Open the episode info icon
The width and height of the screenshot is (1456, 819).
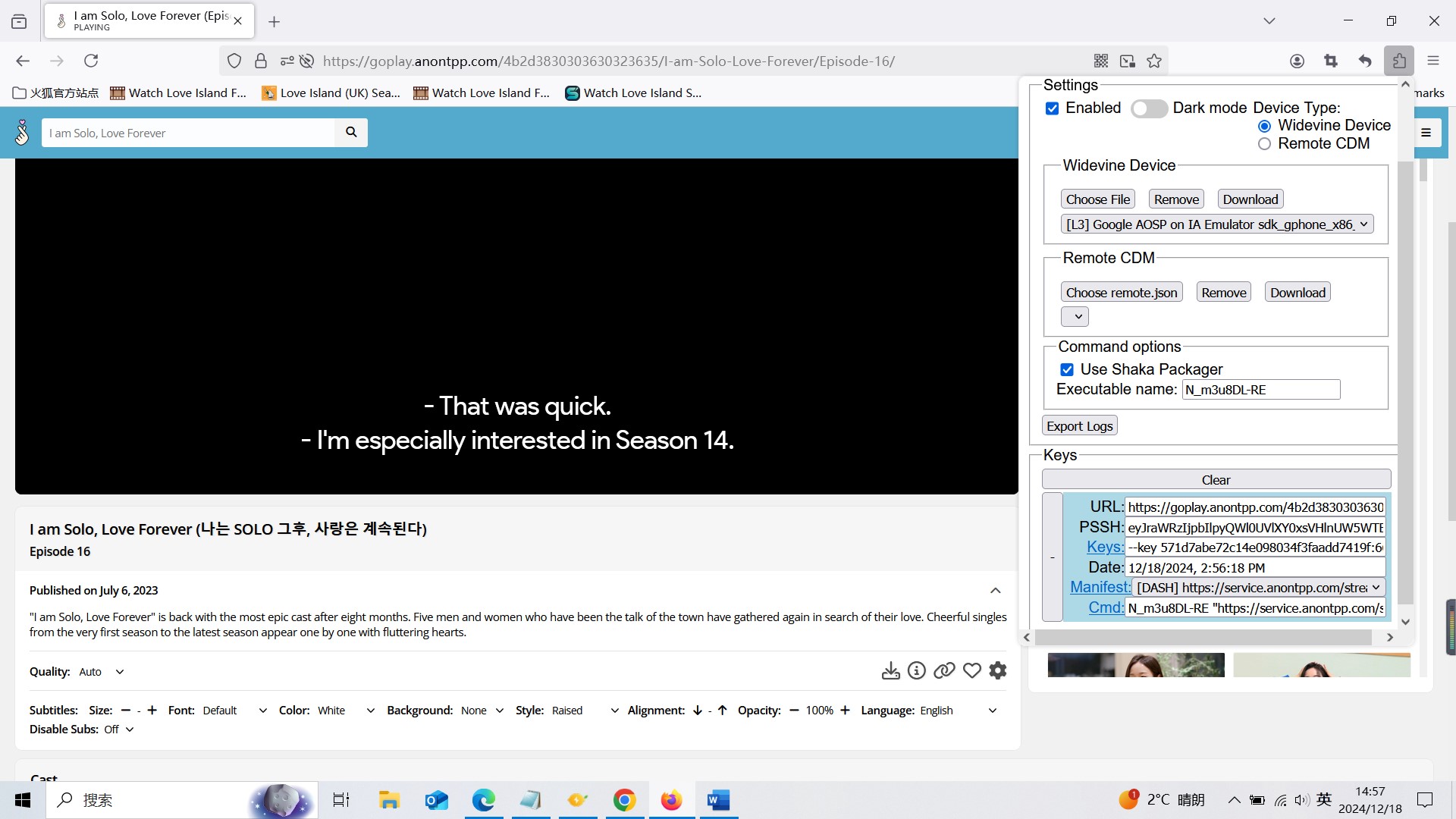coord(917,670)
